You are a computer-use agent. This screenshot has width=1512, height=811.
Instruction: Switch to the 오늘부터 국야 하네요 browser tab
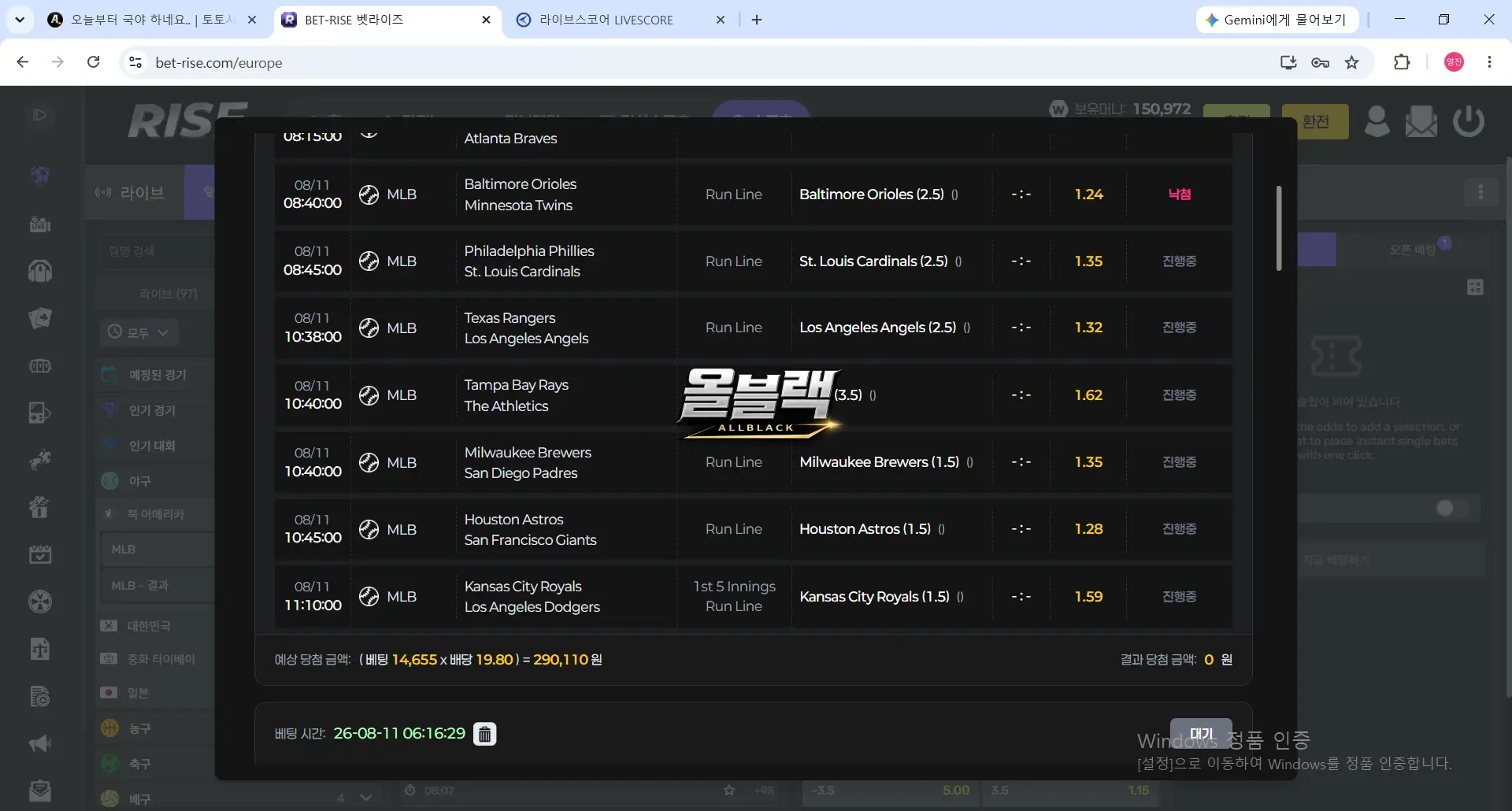152,20
